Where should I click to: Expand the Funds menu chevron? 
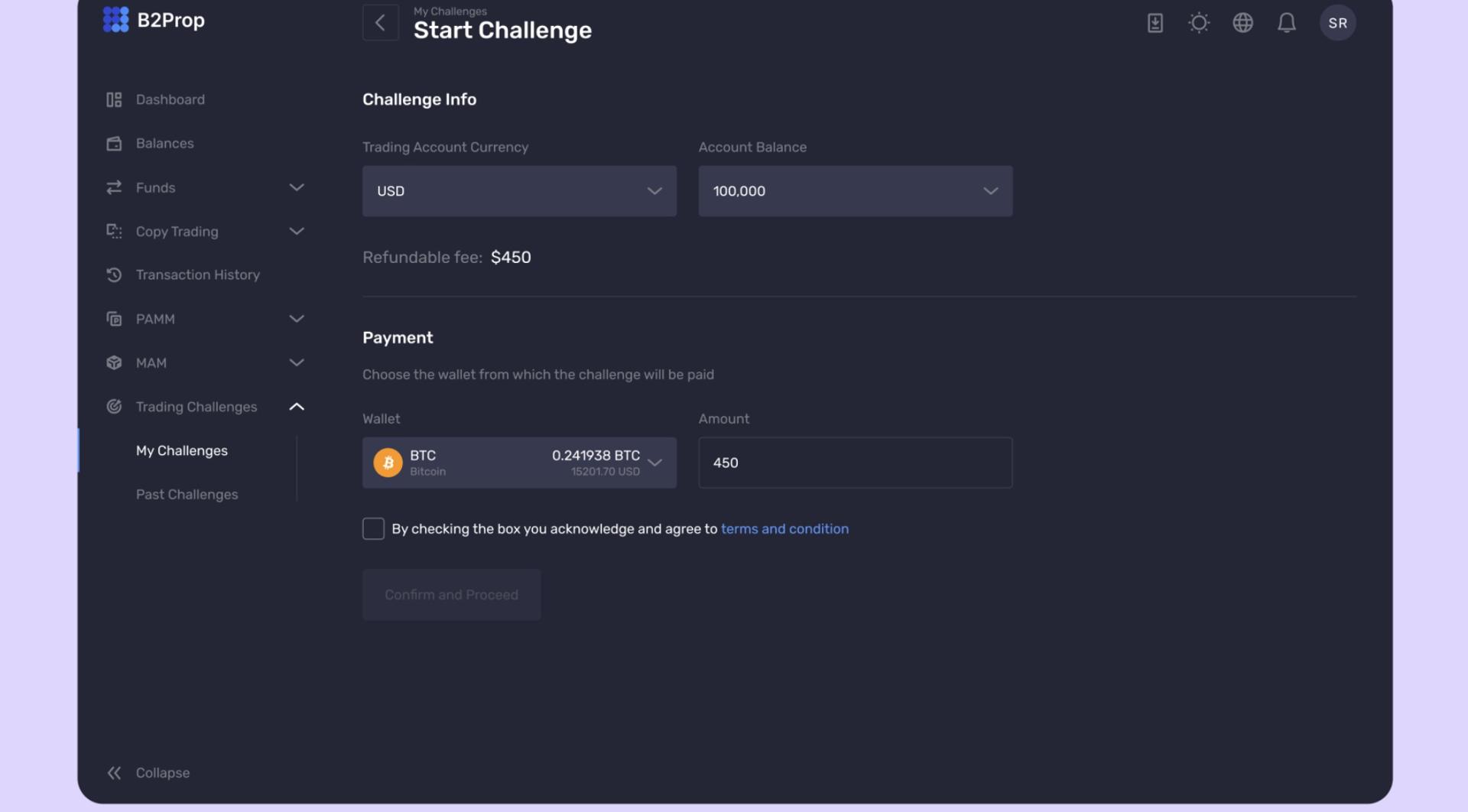pyautogui.click(x=297, y=187)
